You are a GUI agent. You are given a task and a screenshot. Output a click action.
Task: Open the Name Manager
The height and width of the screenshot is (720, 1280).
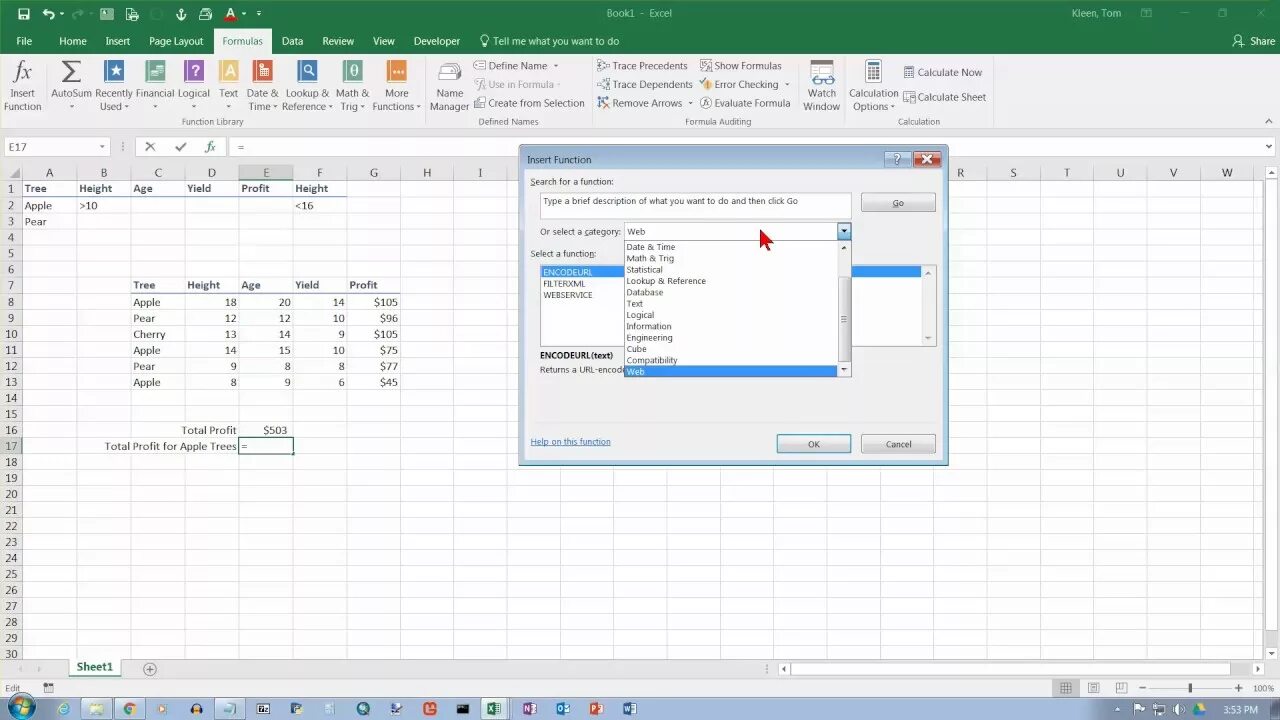click(x=449, y=87)
